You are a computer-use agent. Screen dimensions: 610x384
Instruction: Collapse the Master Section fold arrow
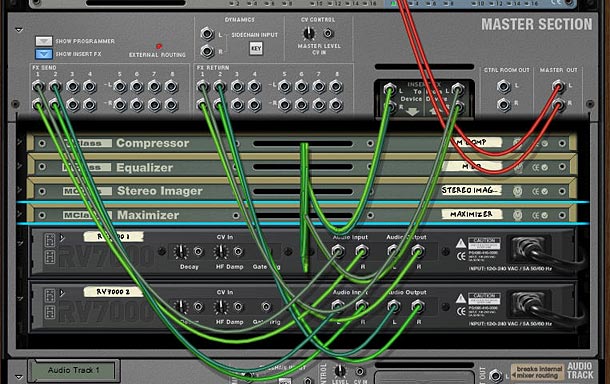click(19, 30)
